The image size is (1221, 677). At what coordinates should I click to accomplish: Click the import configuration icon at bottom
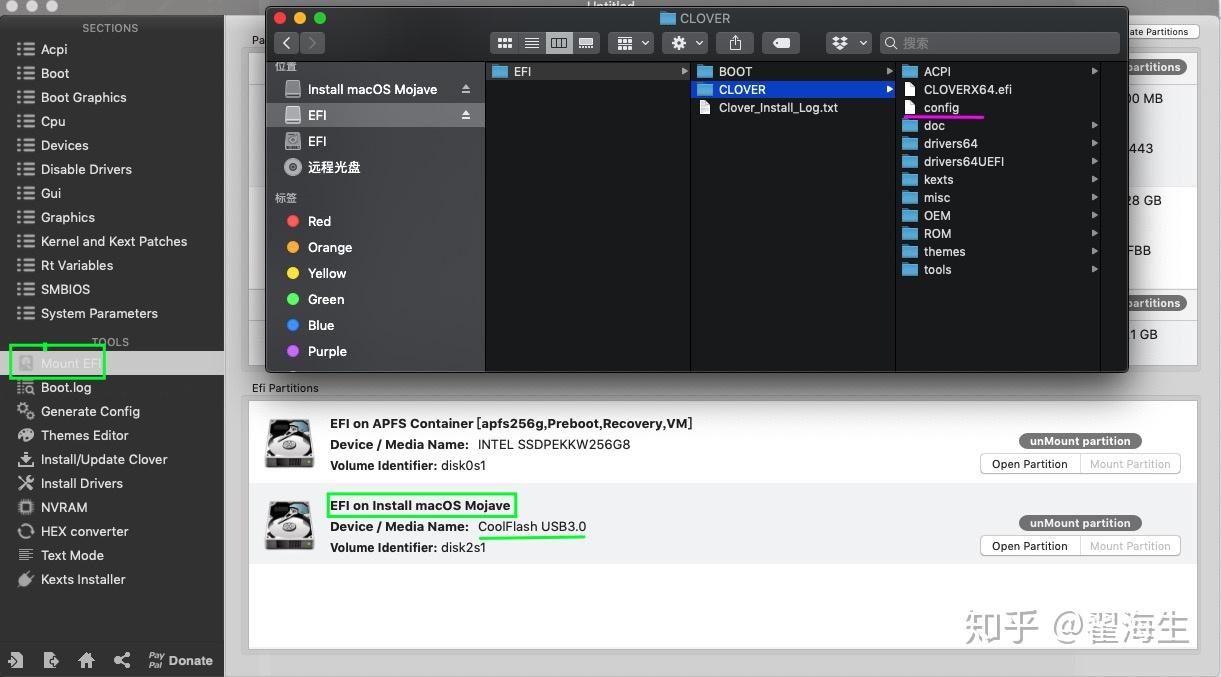click(x=15, y=660)
